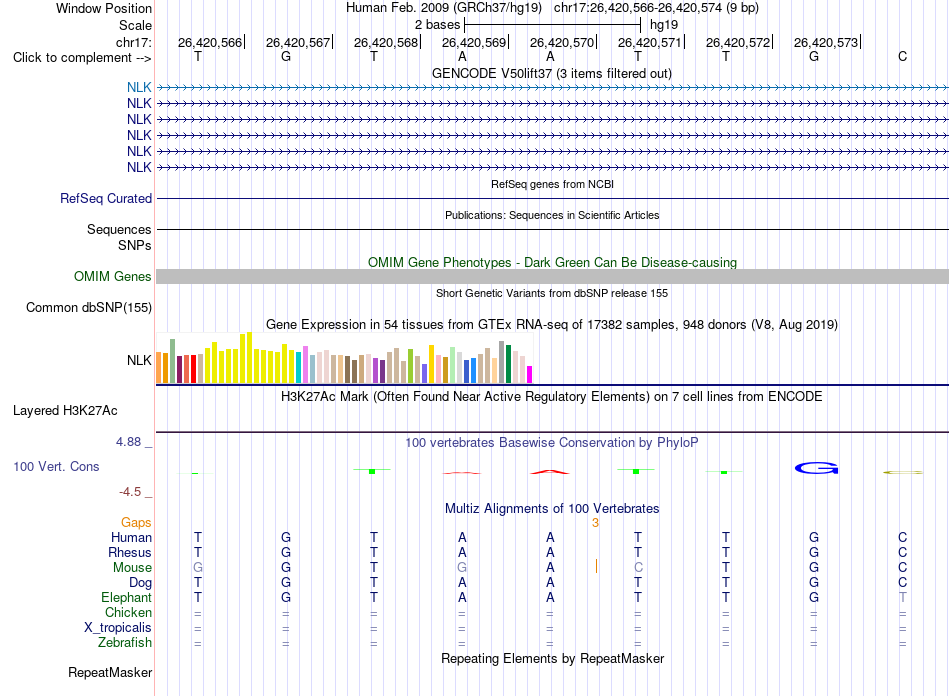Click the Window Position label
This screenshot has width=950, height=696.
104,8
